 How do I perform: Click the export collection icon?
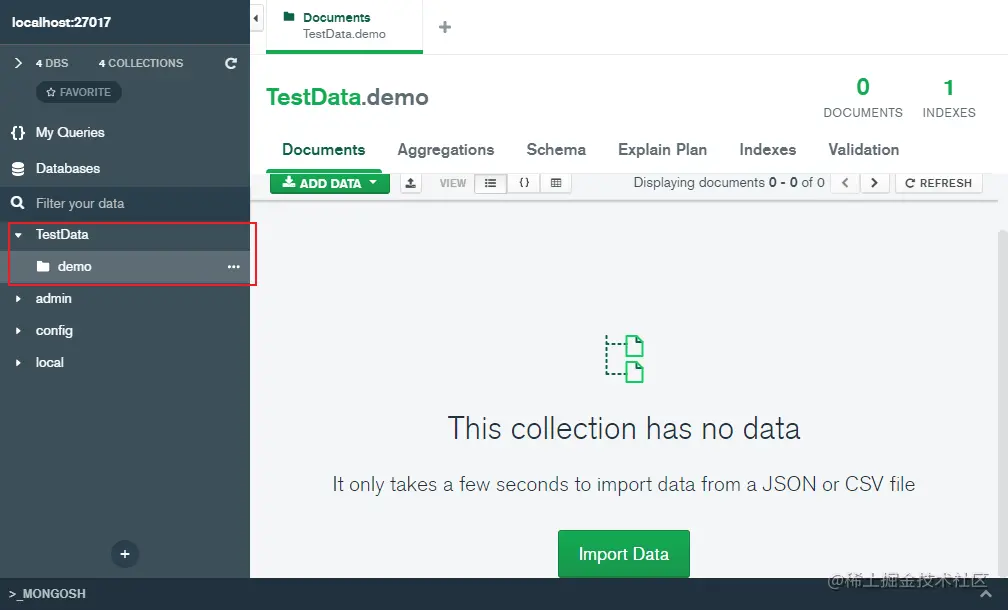411,183
